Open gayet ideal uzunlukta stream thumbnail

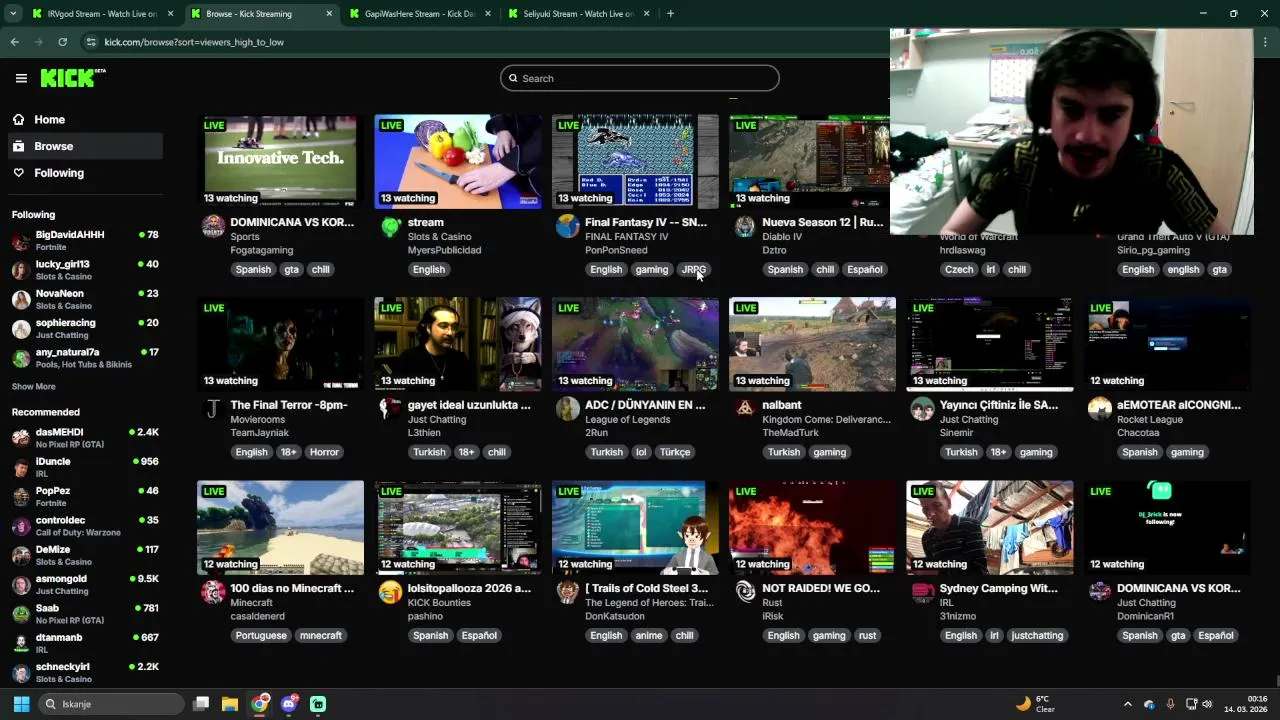coord(458,344)
